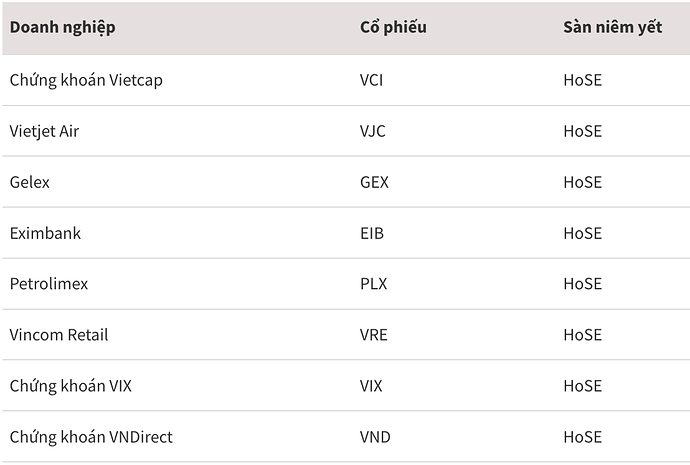The height and width of the screenshot is (465, 690).
Task: Select the Chứng khoán VIX company cell
Action: point(71,386)
